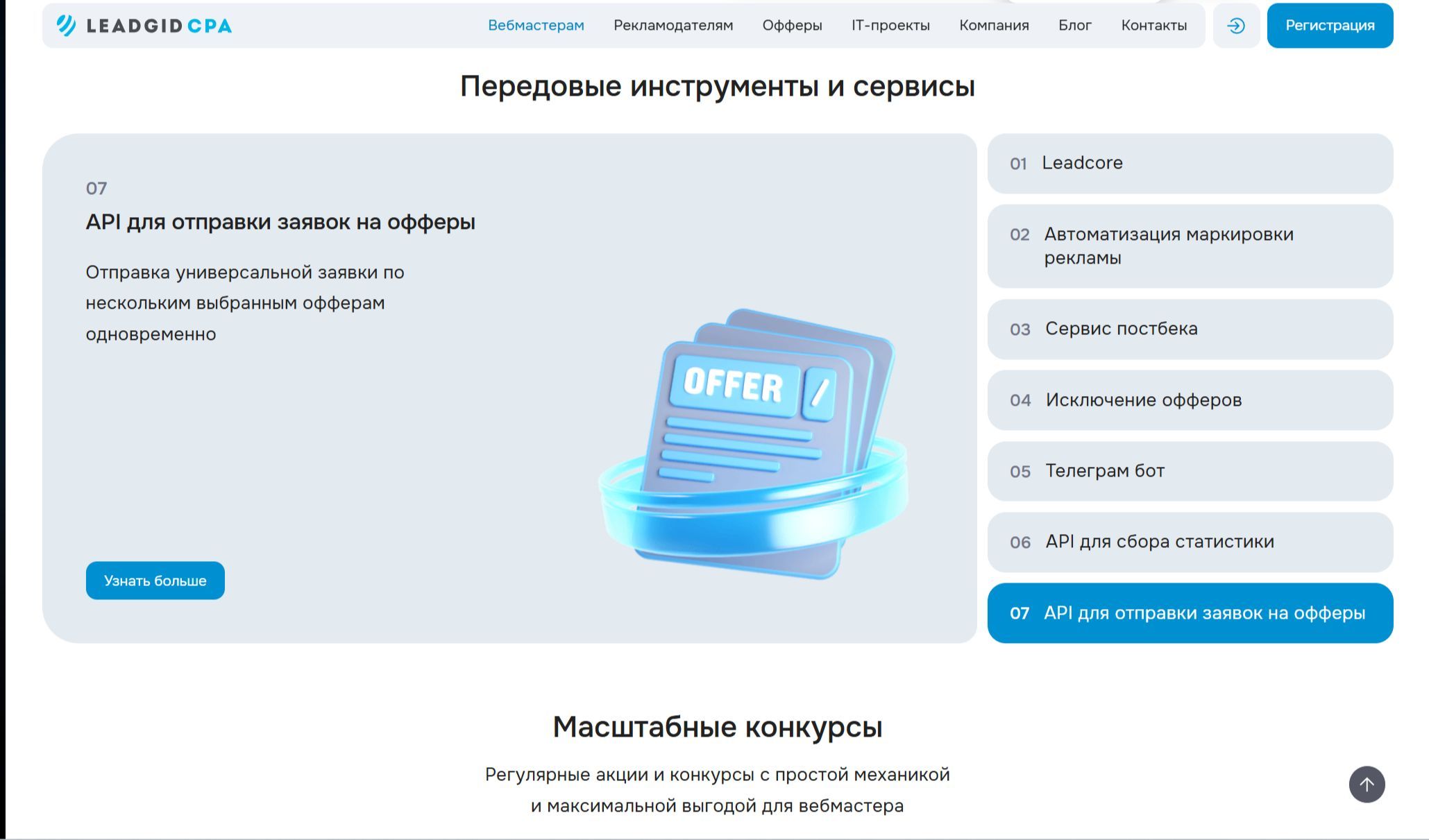Click the Узнать больше button

click(155, 581)
